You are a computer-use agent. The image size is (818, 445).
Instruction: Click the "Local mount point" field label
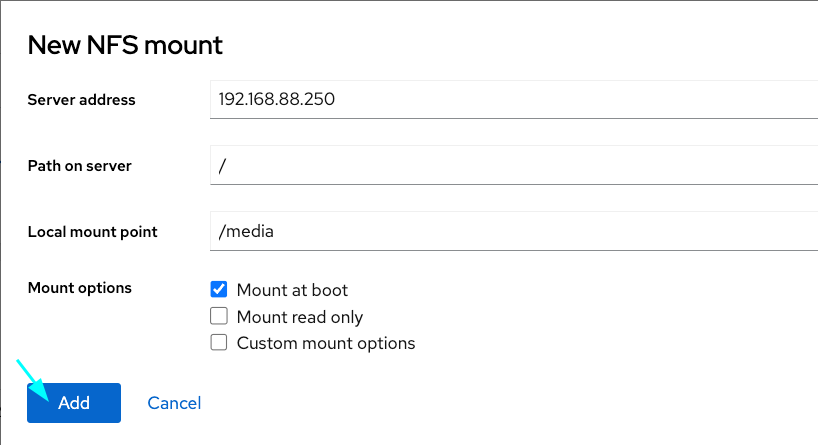tap(92, 232)
